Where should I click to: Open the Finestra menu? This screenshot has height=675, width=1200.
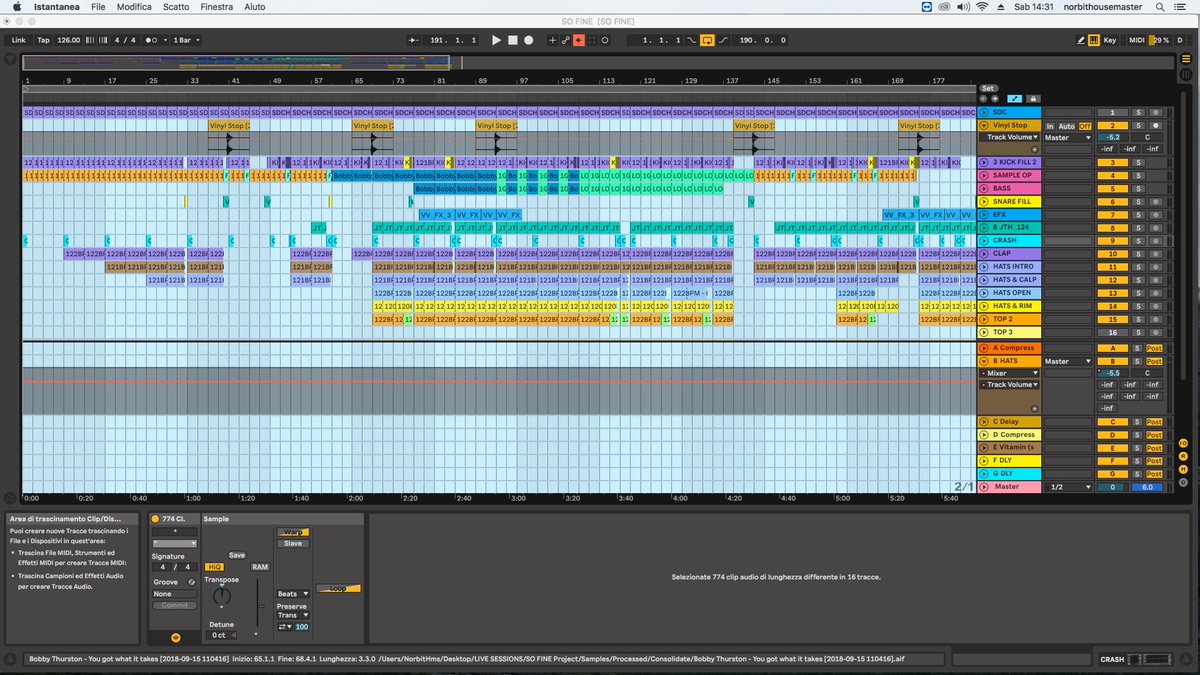click(217, 7)
